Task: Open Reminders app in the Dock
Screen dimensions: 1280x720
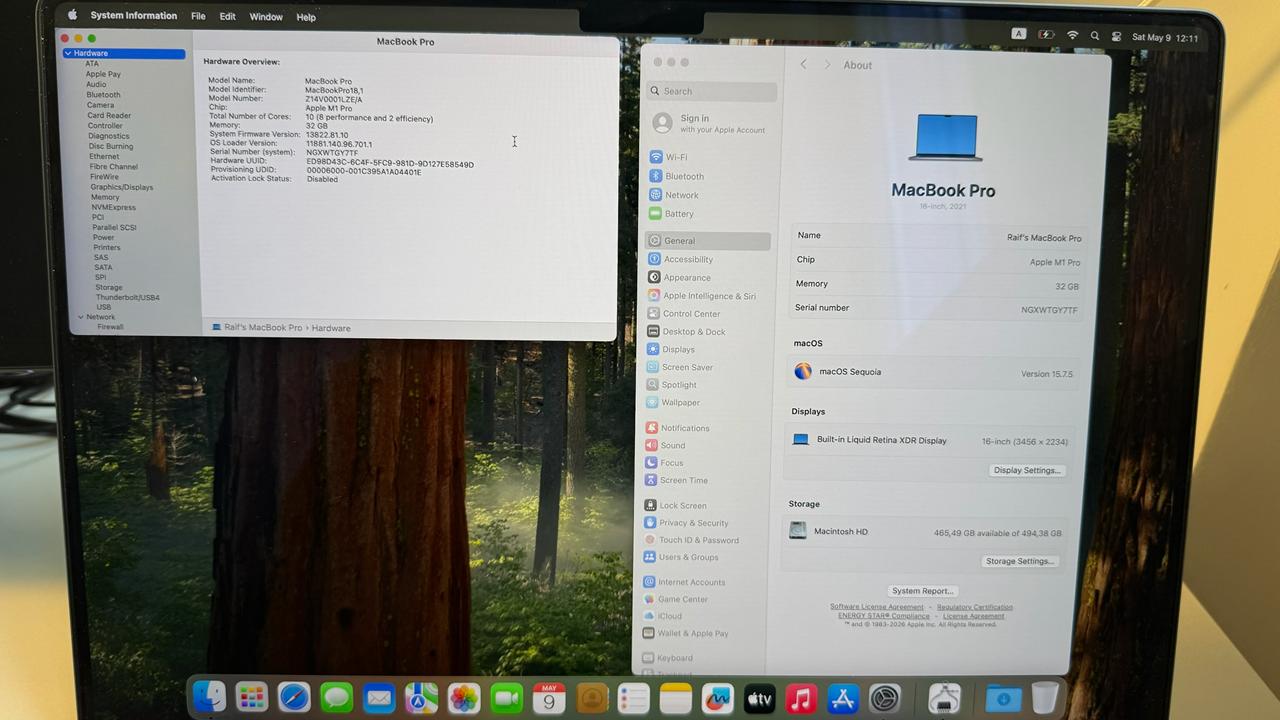Action: click(x=634, y=698)
